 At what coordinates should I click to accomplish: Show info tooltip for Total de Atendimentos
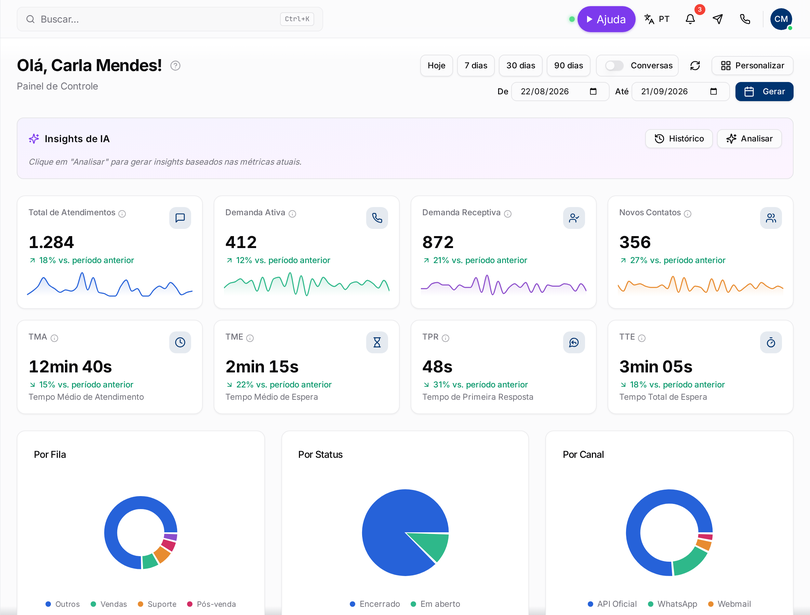(x=122, y=214)
